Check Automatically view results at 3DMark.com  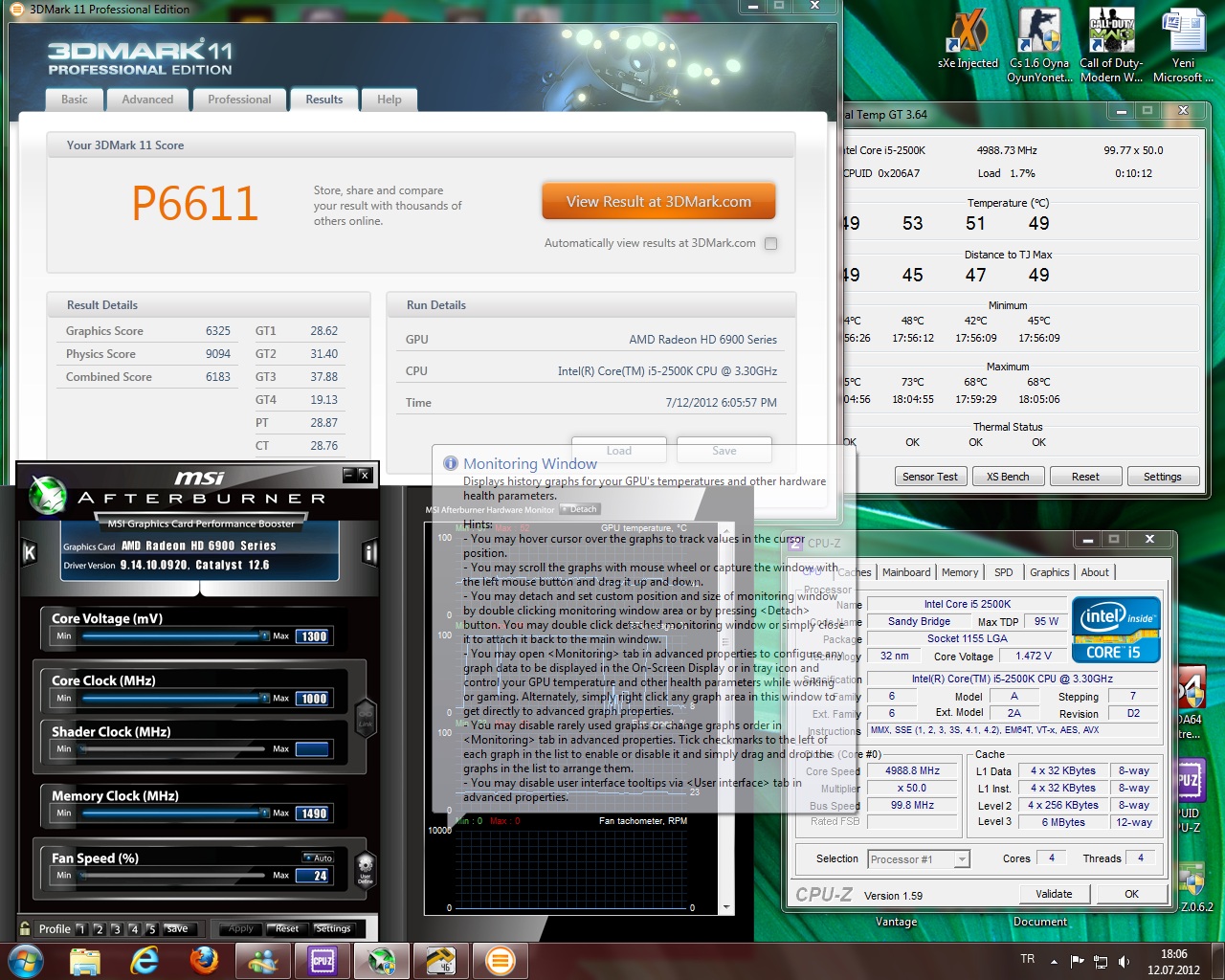771,243
